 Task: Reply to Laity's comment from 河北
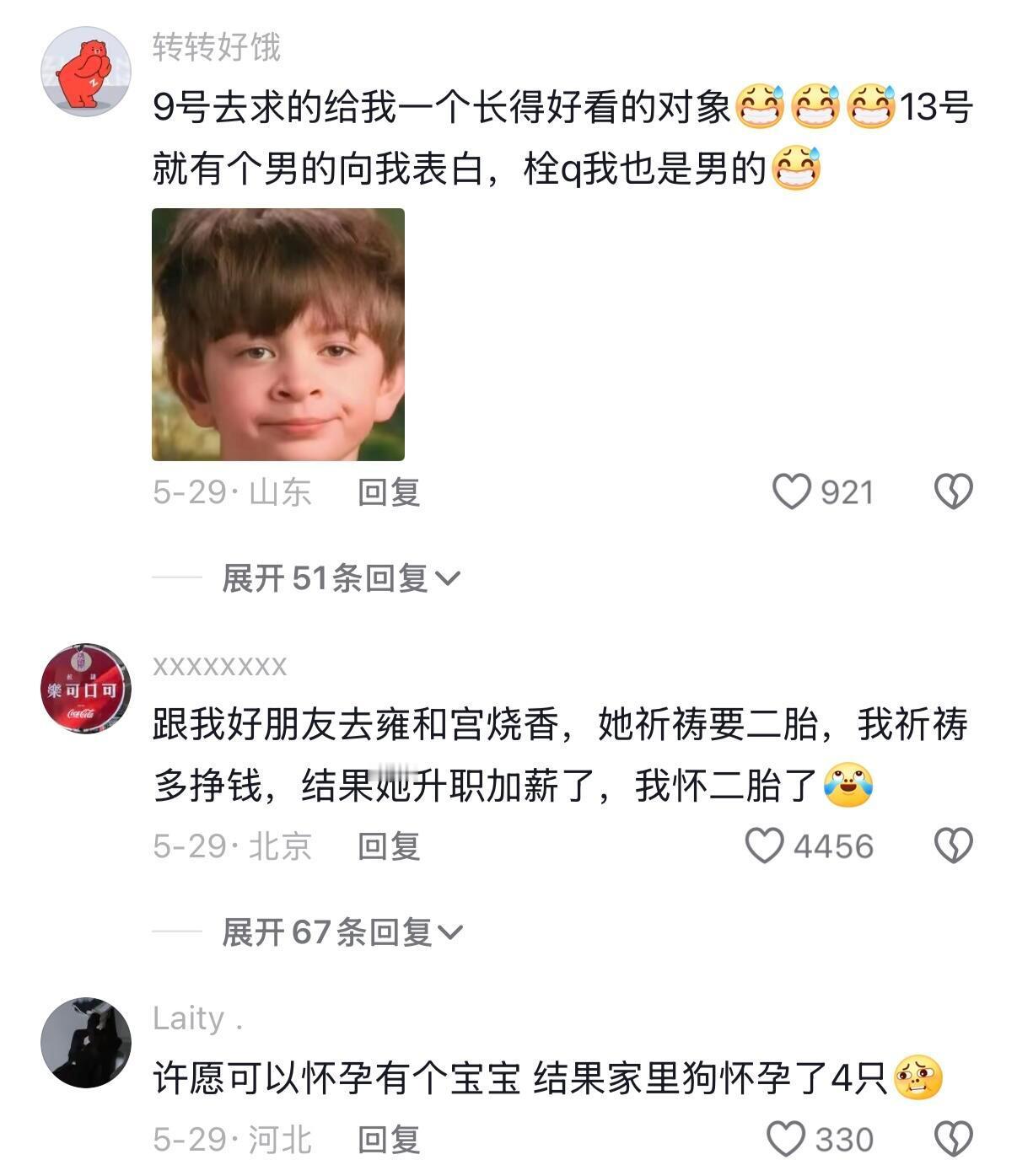[x=389, y=1140]
